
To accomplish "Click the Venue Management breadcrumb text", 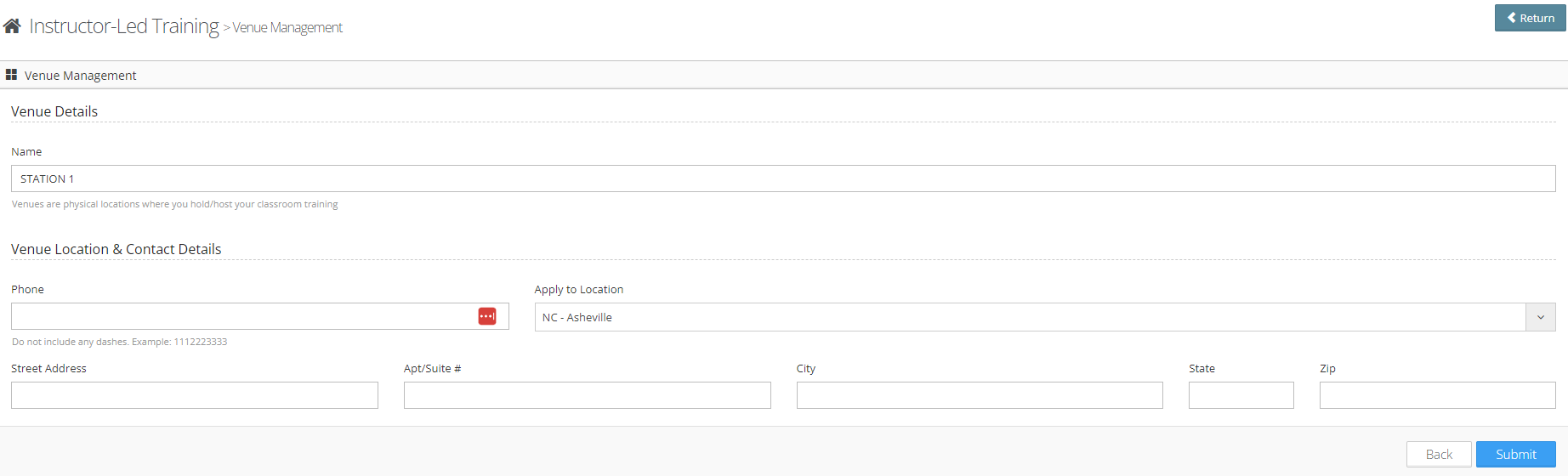I will [287, 28].
